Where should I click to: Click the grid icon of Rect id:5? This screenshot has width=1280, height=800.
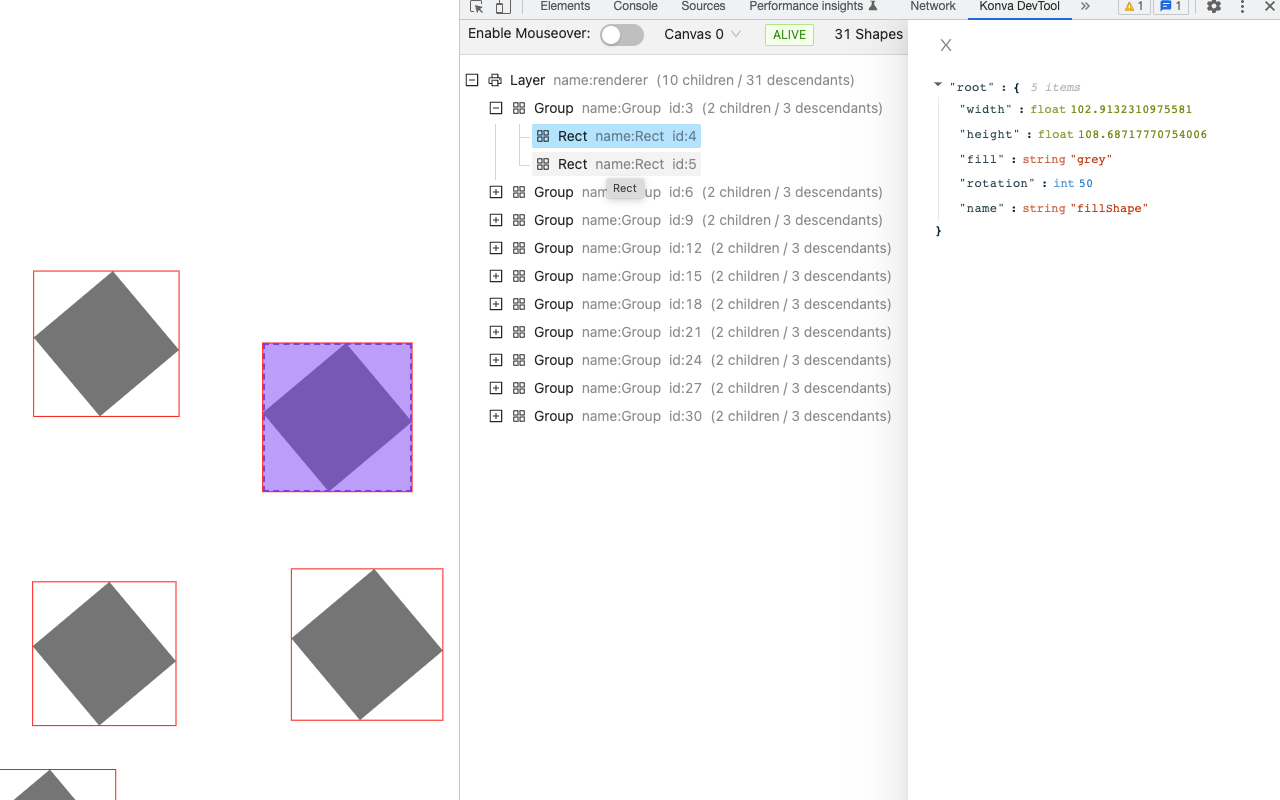543,164
